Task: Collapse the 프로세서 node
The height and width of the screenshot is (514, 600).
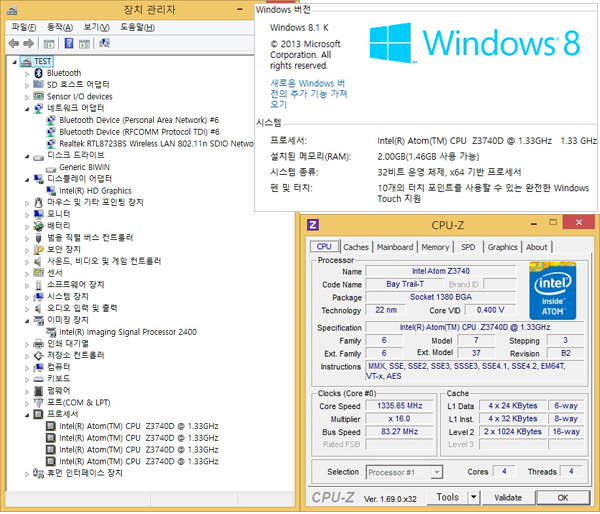Action: tap(27, 415)
